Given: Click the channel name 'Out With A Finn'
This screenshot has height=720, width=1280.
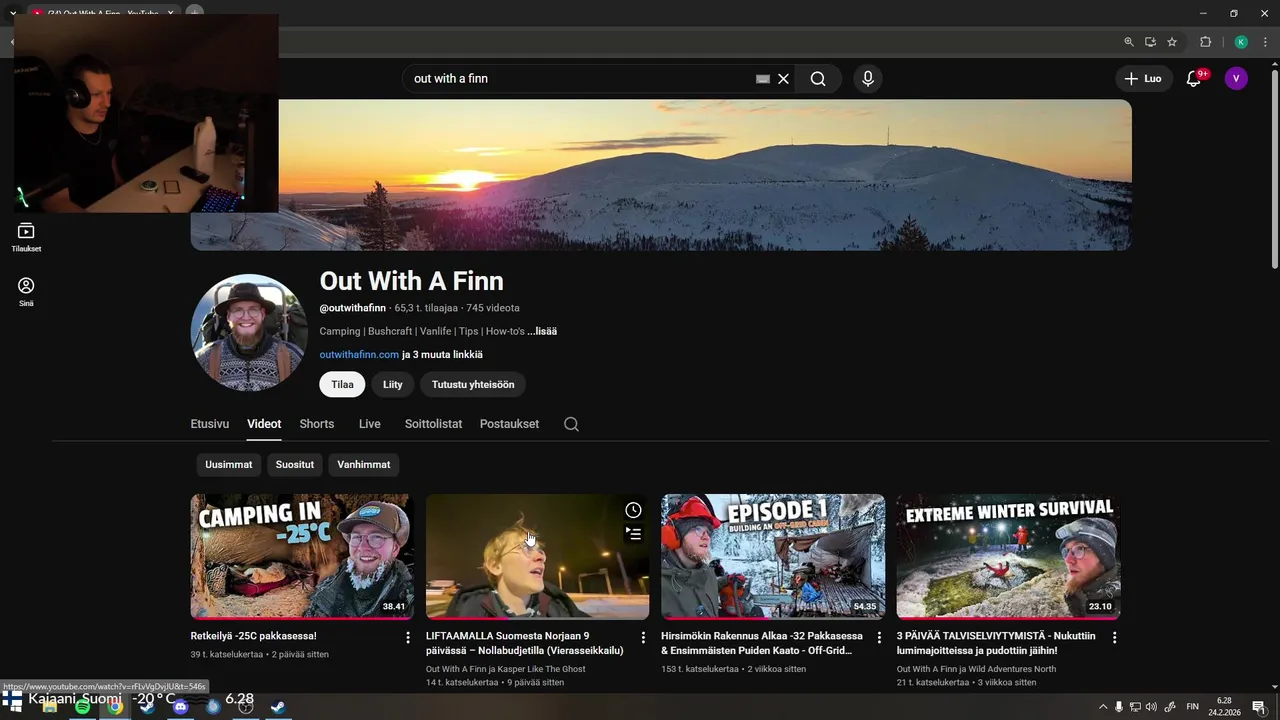Looking at the screenshot, I should point(412,281).
